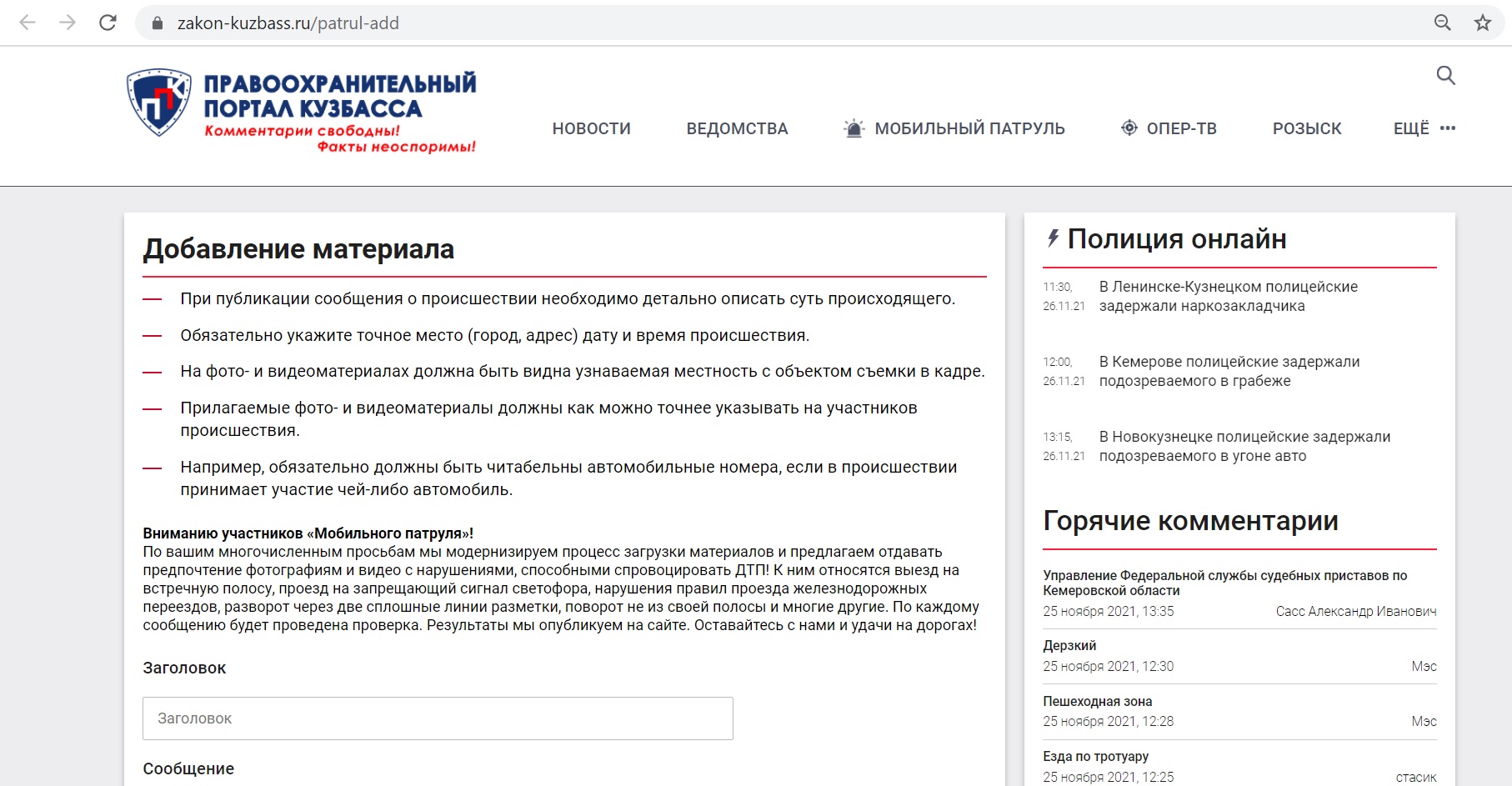Viewport: 1512px width, 786px height.
Task: Click timestamp 25 ноября 2021, 12:28
Action: pyautogui.click(x=1108, y=721)
